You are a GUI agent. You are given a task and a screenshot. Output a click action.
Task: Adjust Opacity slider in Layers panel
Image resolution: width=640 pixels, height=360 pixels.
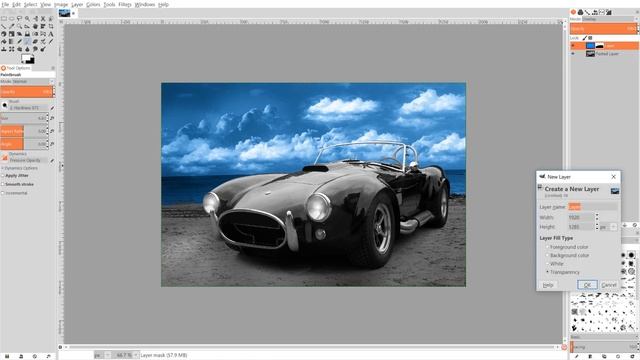click(x=603, y=29)
